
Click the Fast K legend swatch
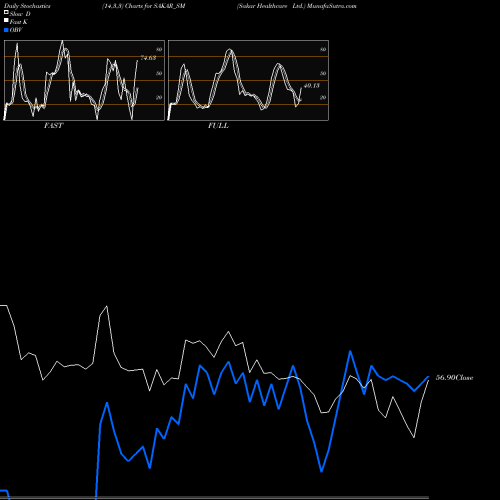coord(6,21)
